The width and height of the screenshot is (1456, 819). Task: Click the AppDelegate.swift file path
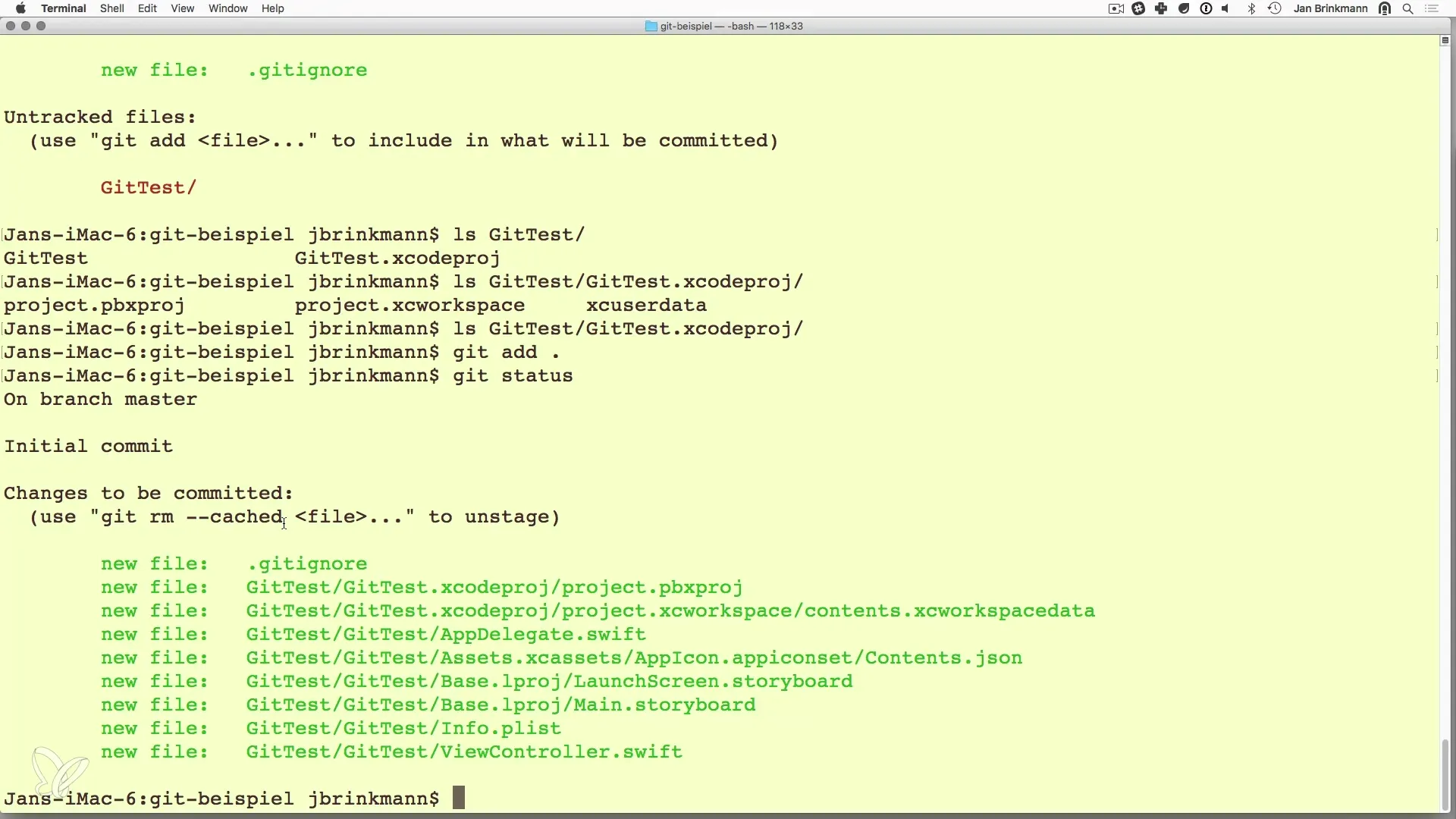point(446,634)
